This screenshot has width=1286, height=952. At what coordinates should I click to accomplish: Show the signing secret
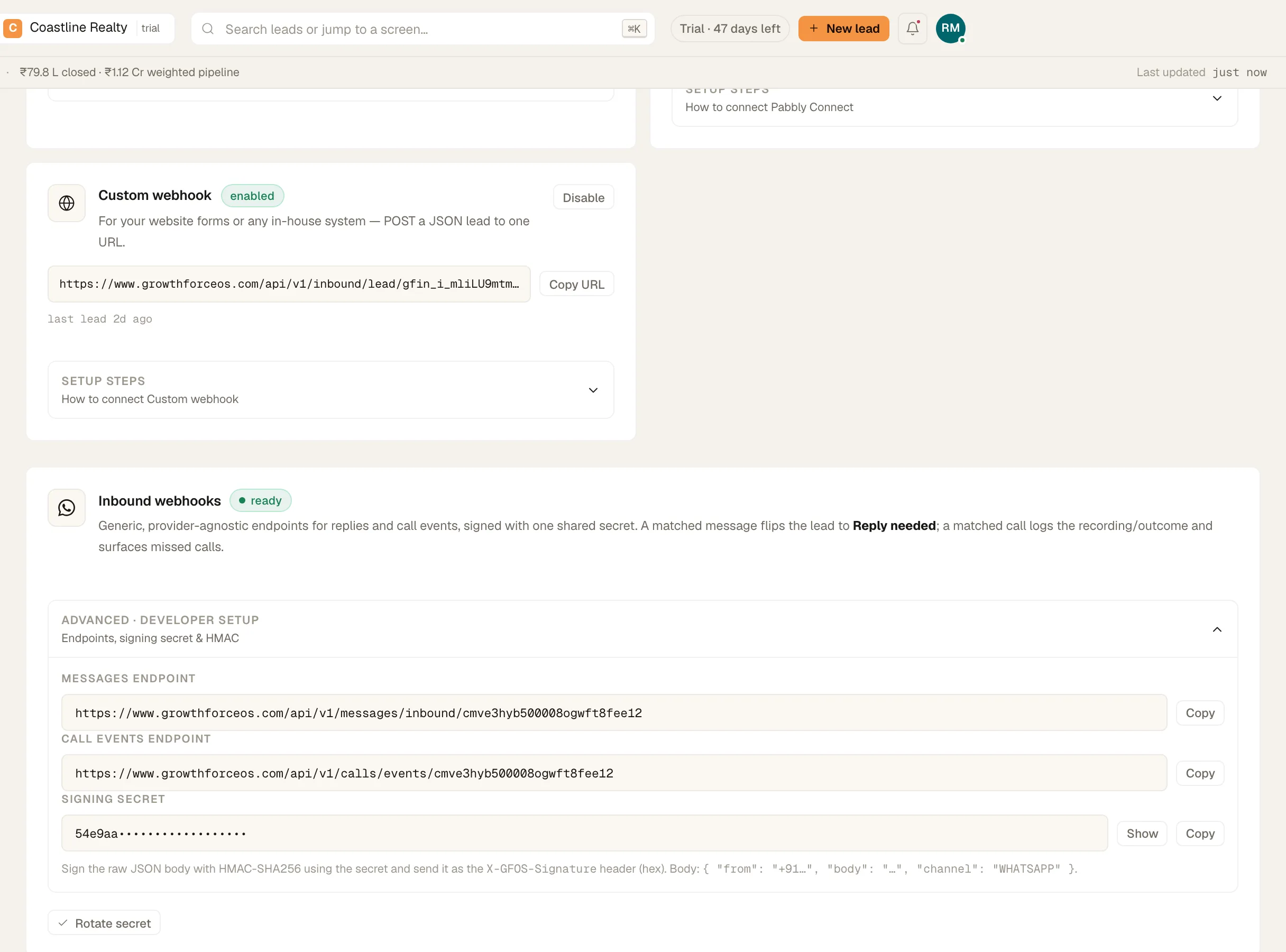pyautogui.click(x=1142, y=834)
